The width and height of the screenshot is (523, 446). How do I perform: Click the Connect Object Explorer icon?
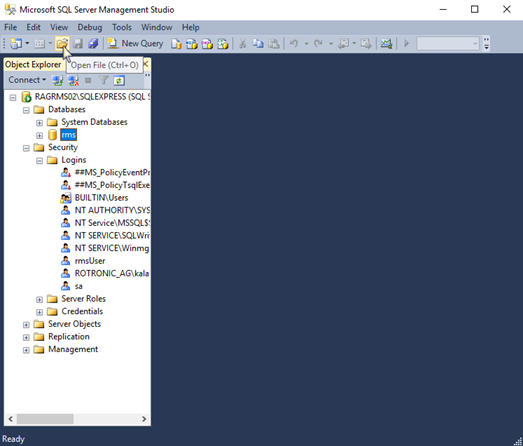click(x=58, y=80)
